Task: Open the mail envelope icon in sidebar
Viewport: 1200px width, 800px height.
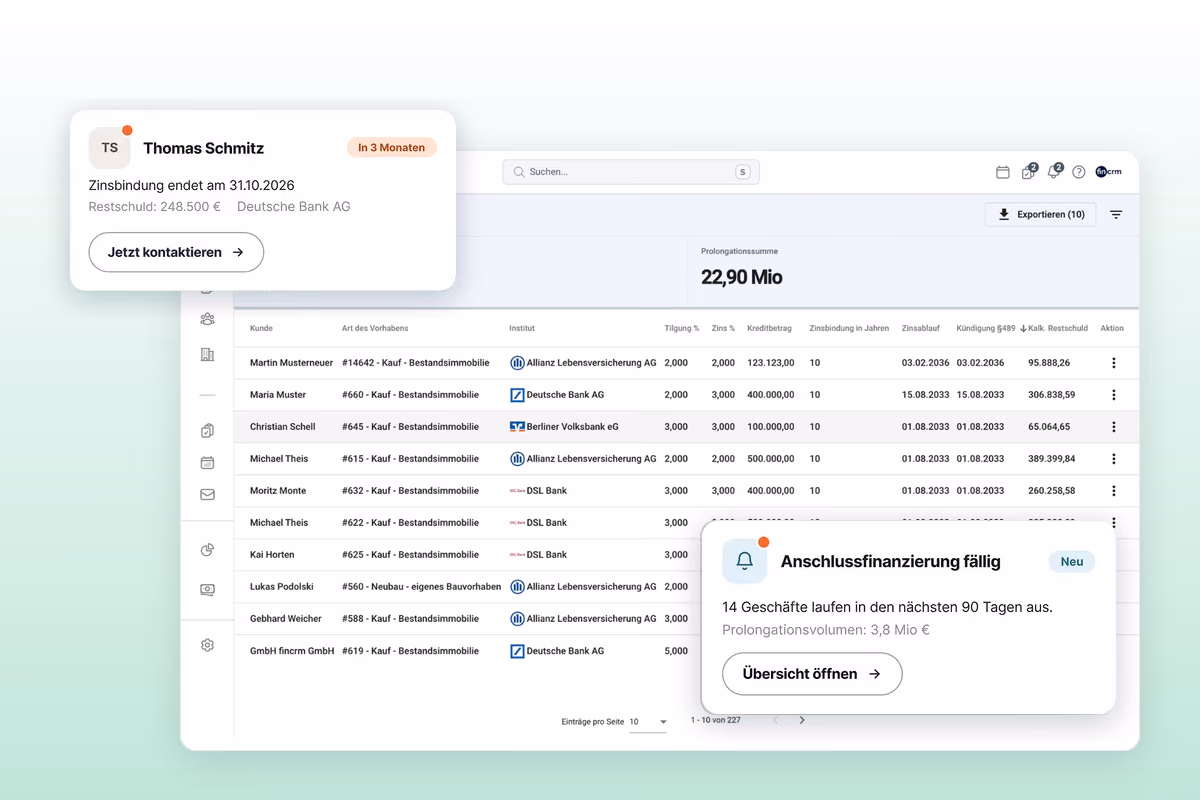Action: click(x=207, y=494)
